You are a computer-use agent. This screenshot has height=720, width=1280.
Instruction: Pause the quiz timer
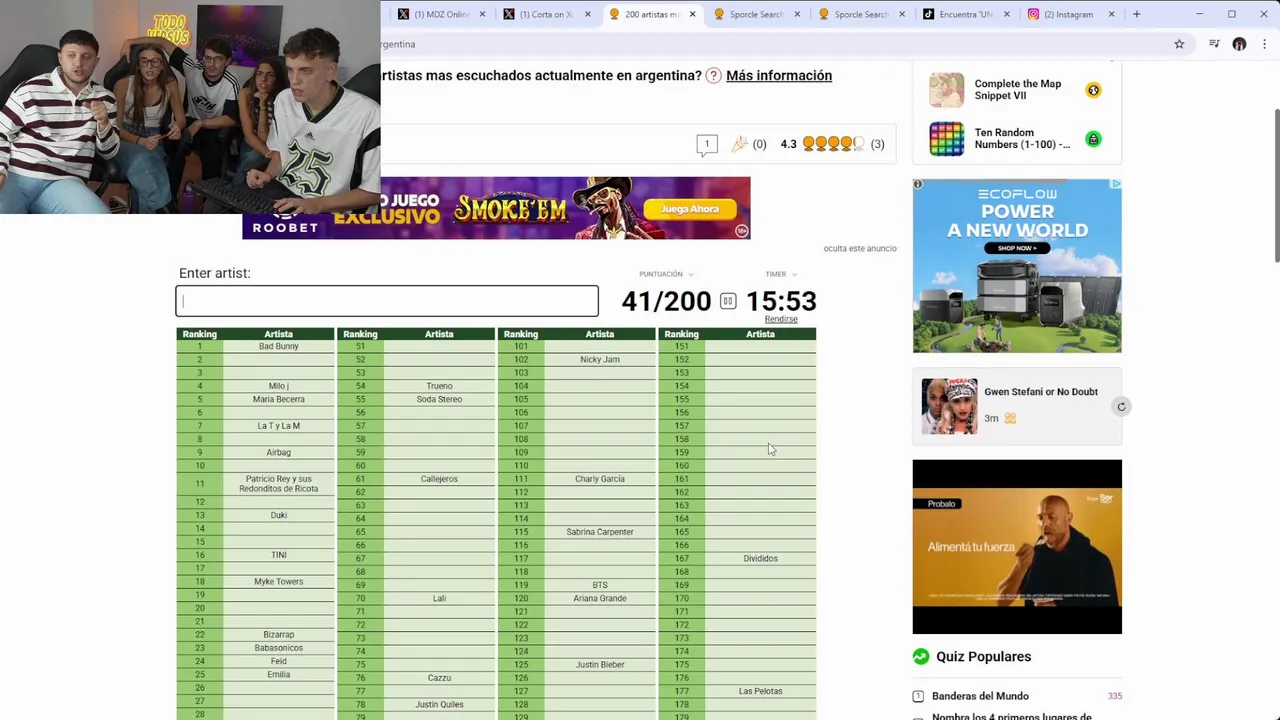pyautogui.click(x=728, y=301)
